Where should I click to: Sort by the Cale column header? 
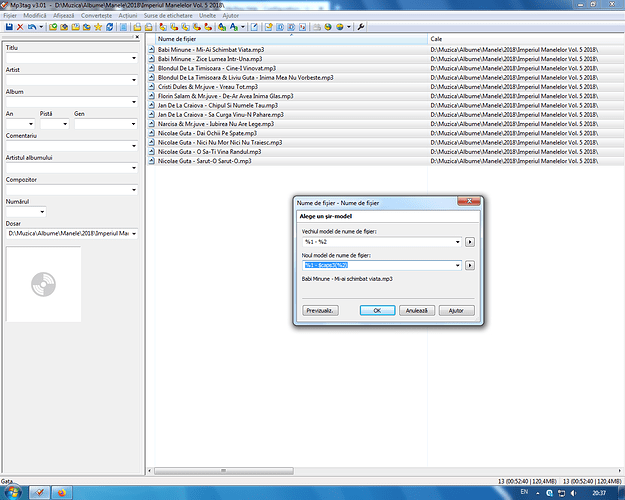526,39
